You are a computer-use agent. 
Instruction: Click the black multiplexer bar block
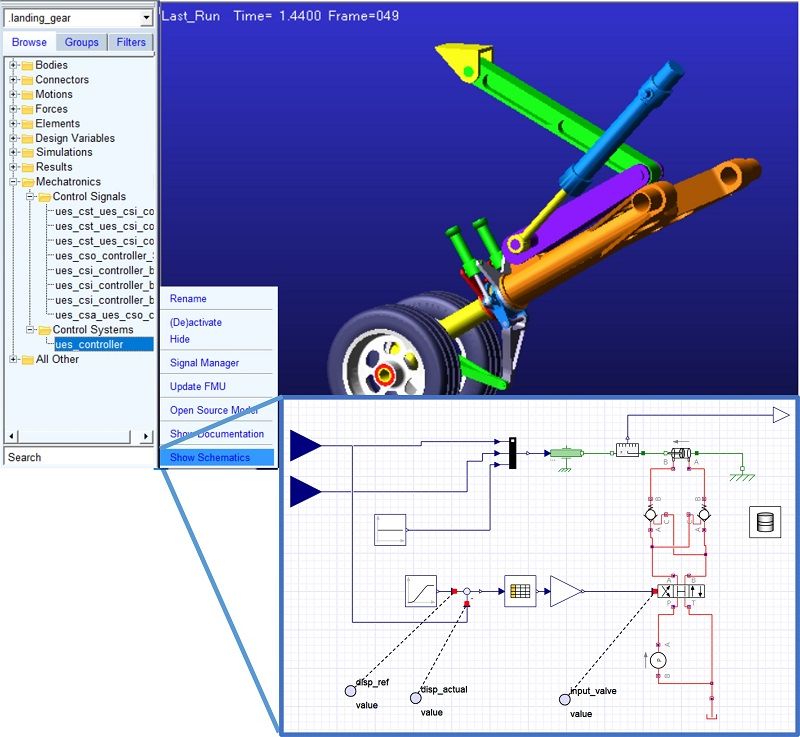513,453
